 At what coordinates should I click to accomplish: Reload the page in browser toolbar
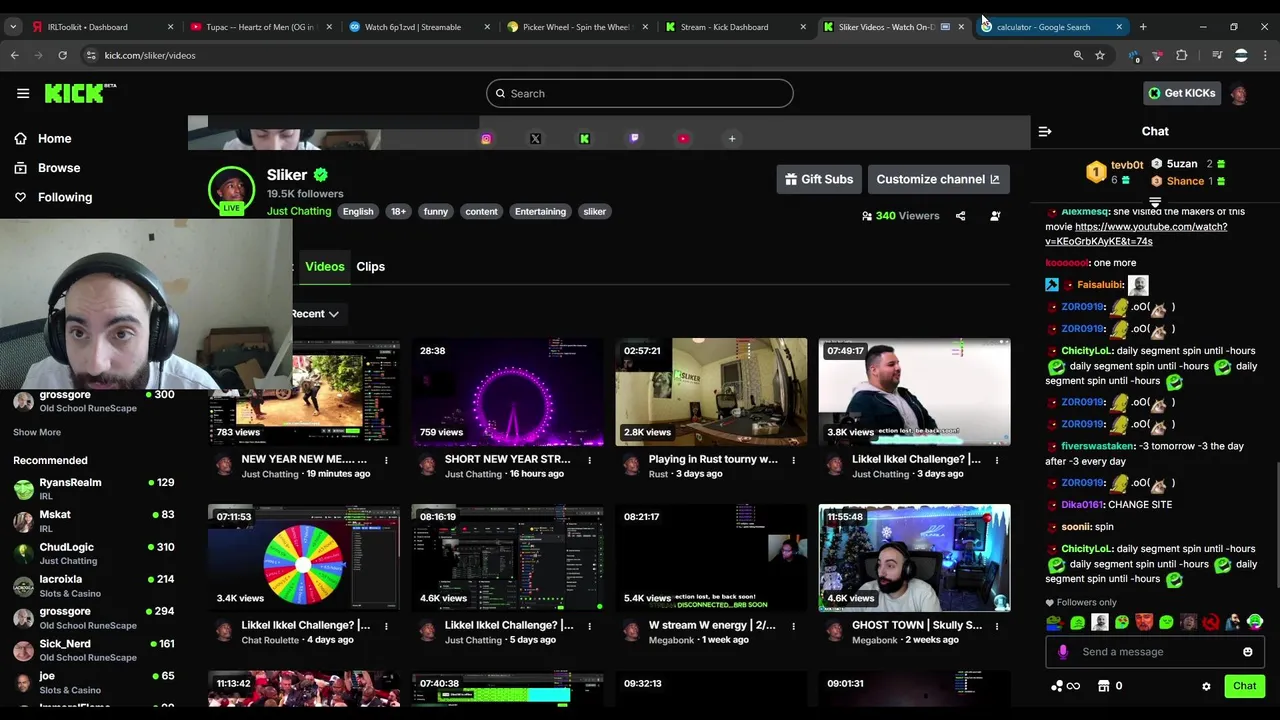[62, 55]
